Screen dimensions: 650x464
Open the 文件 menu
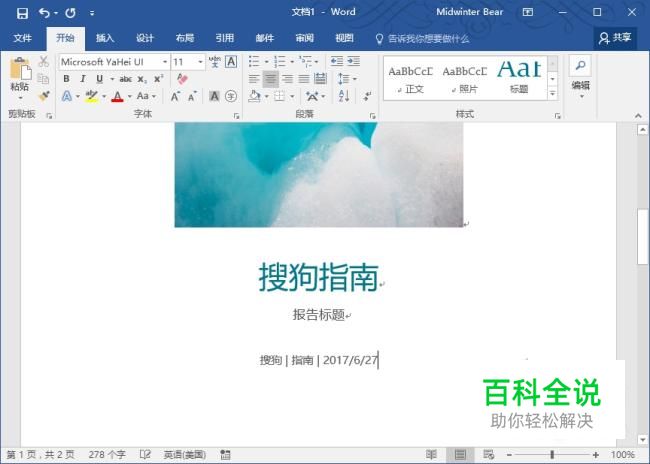(x=22, y=38)
